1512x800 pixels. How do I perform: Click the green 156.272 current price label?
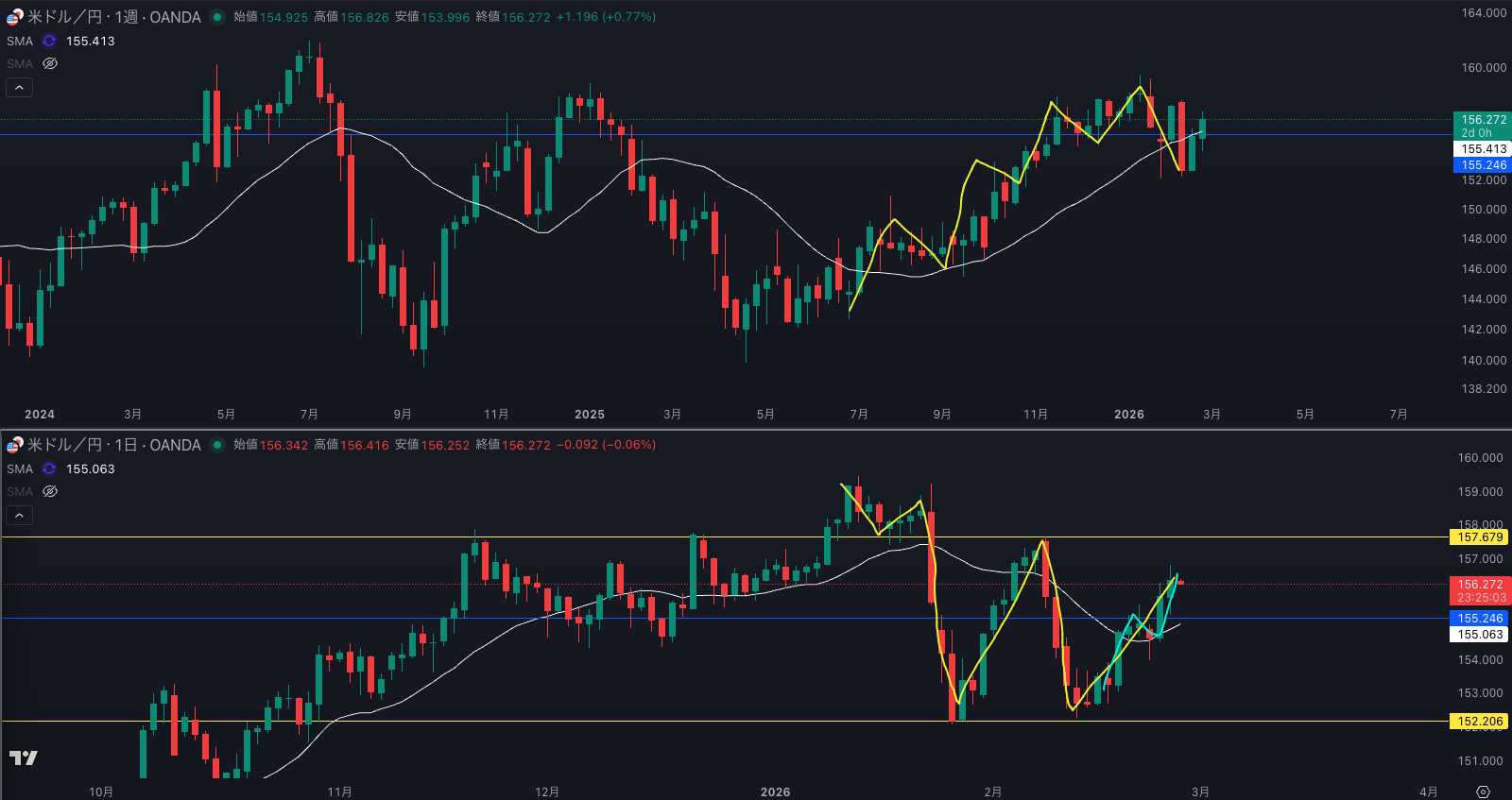(x=1483, y=120)
